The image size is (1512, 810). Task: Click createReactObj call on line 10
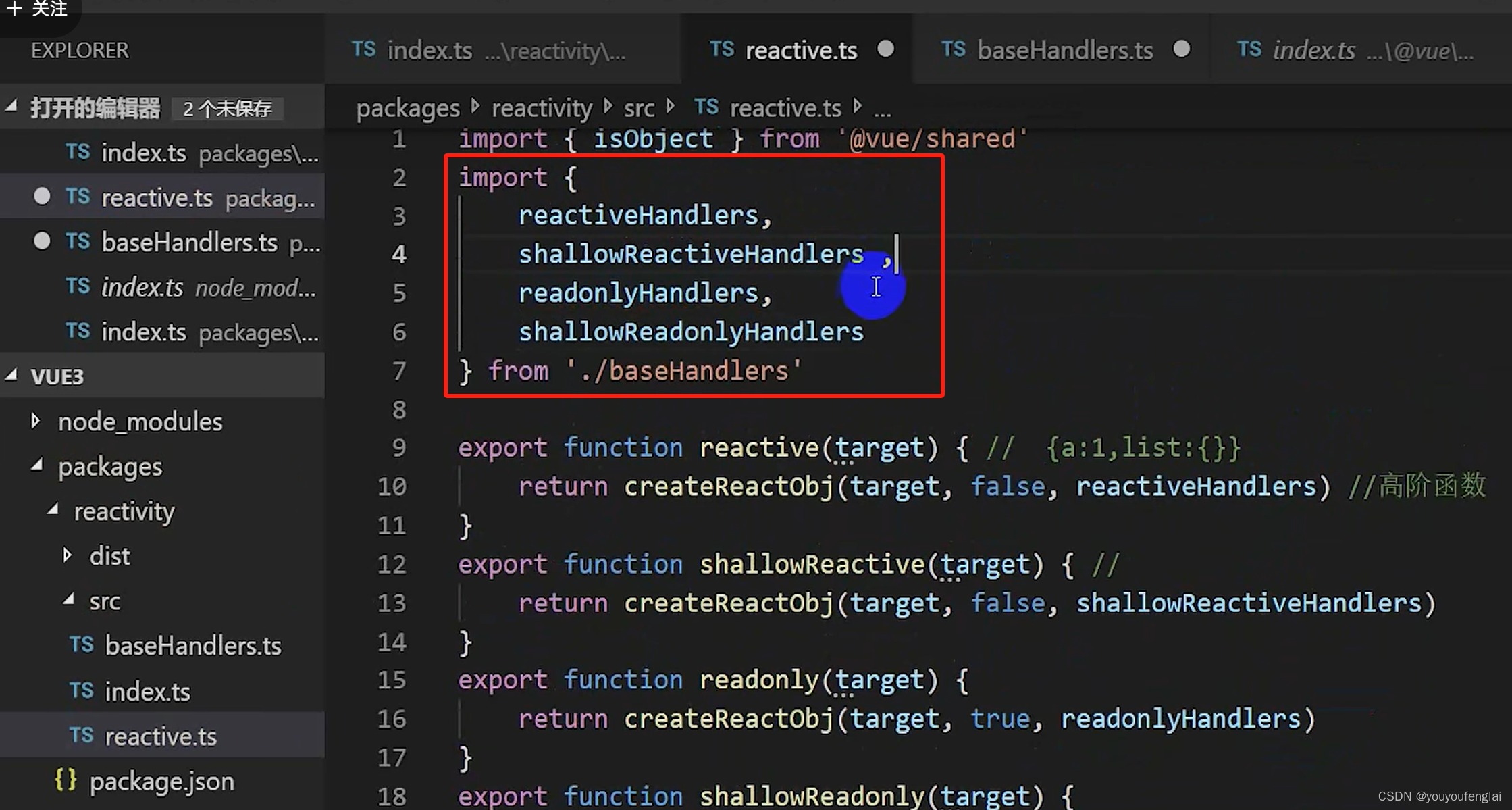click(729, 487)
